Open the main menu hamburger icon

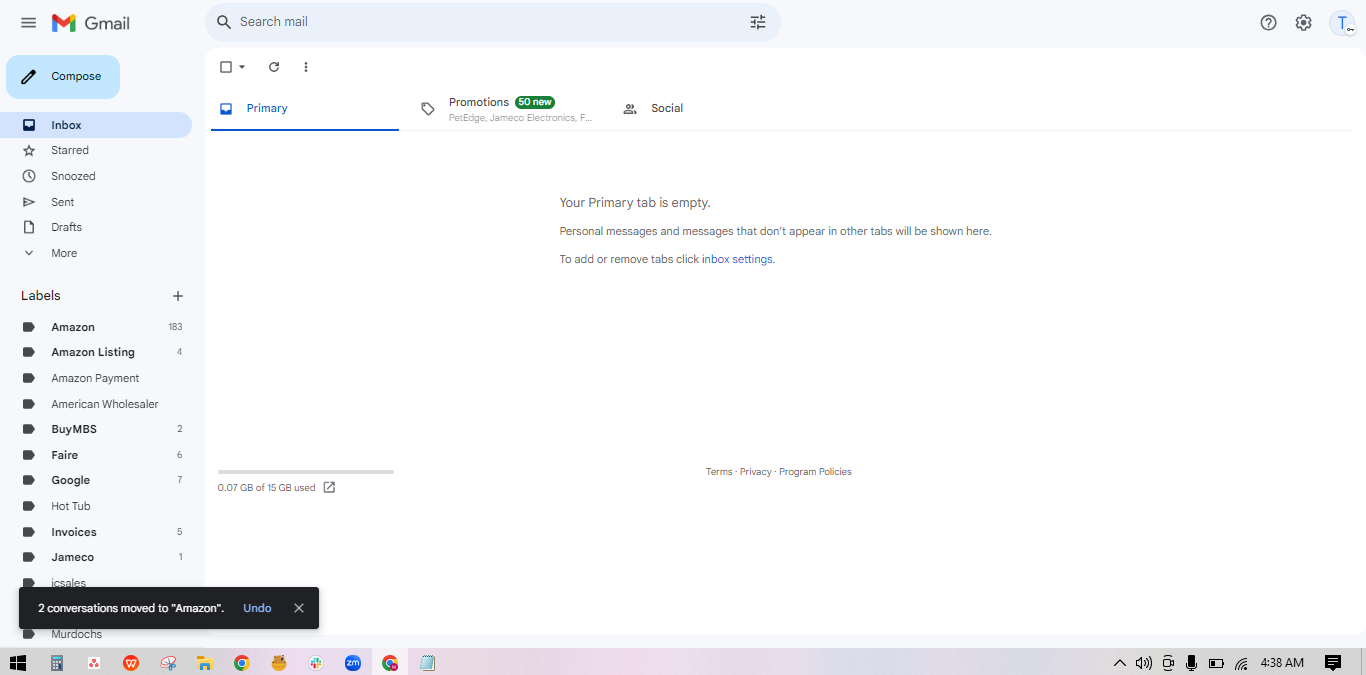(28, 23)
